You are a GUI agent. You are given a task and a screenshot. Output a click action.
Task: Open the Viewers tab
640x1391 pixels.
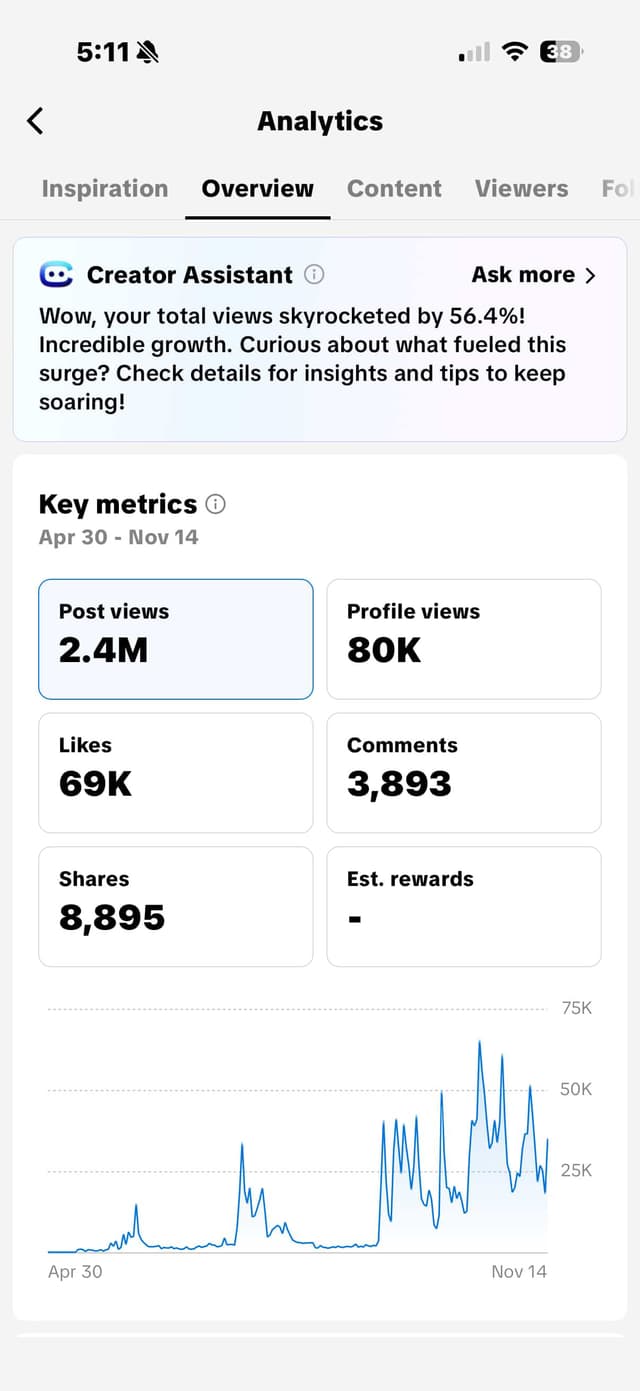pos(521,188)
